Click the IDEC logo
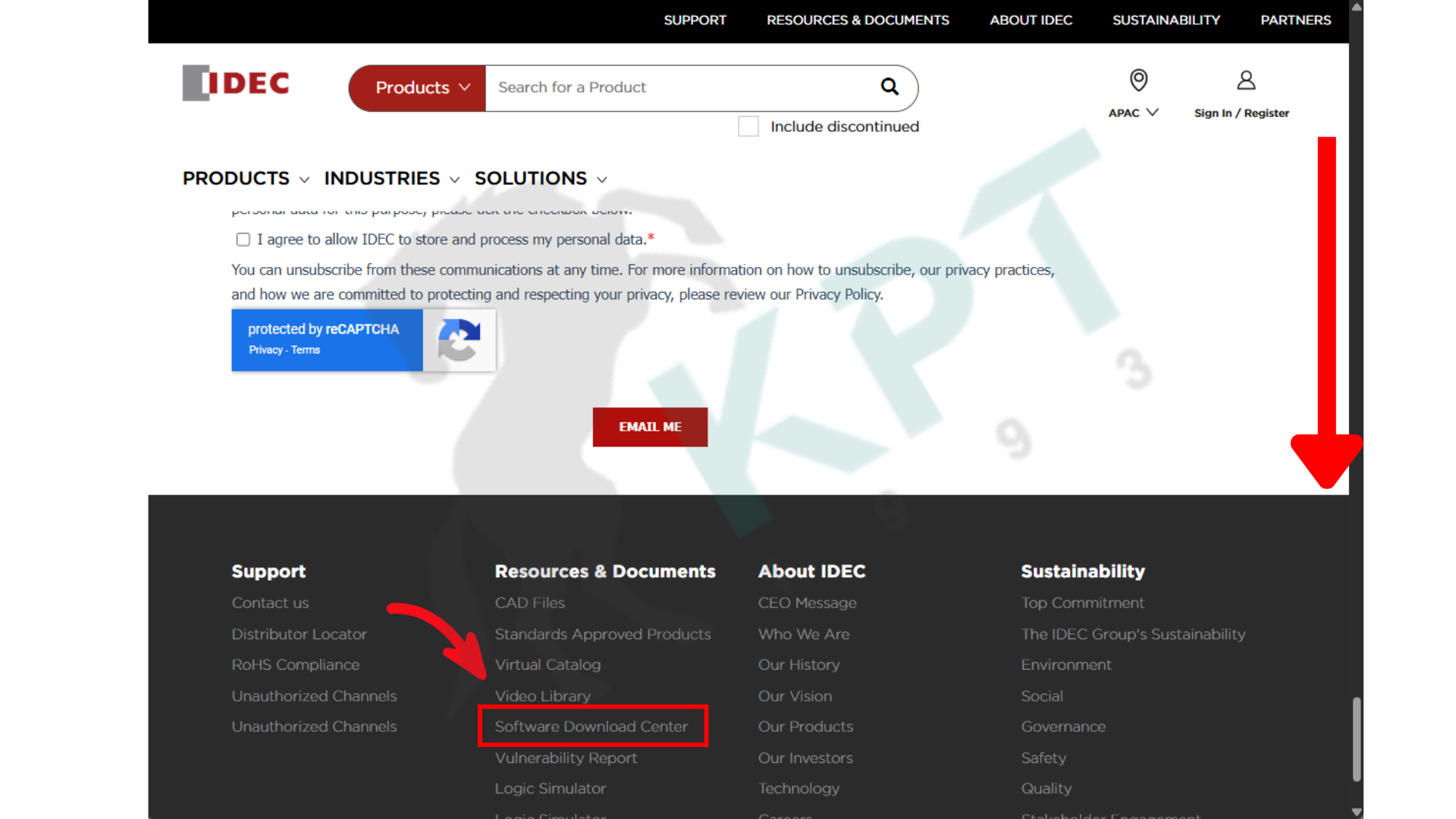Image resolution: width=1456 pixels, height=819 pixels. click(x=236, y=83)
